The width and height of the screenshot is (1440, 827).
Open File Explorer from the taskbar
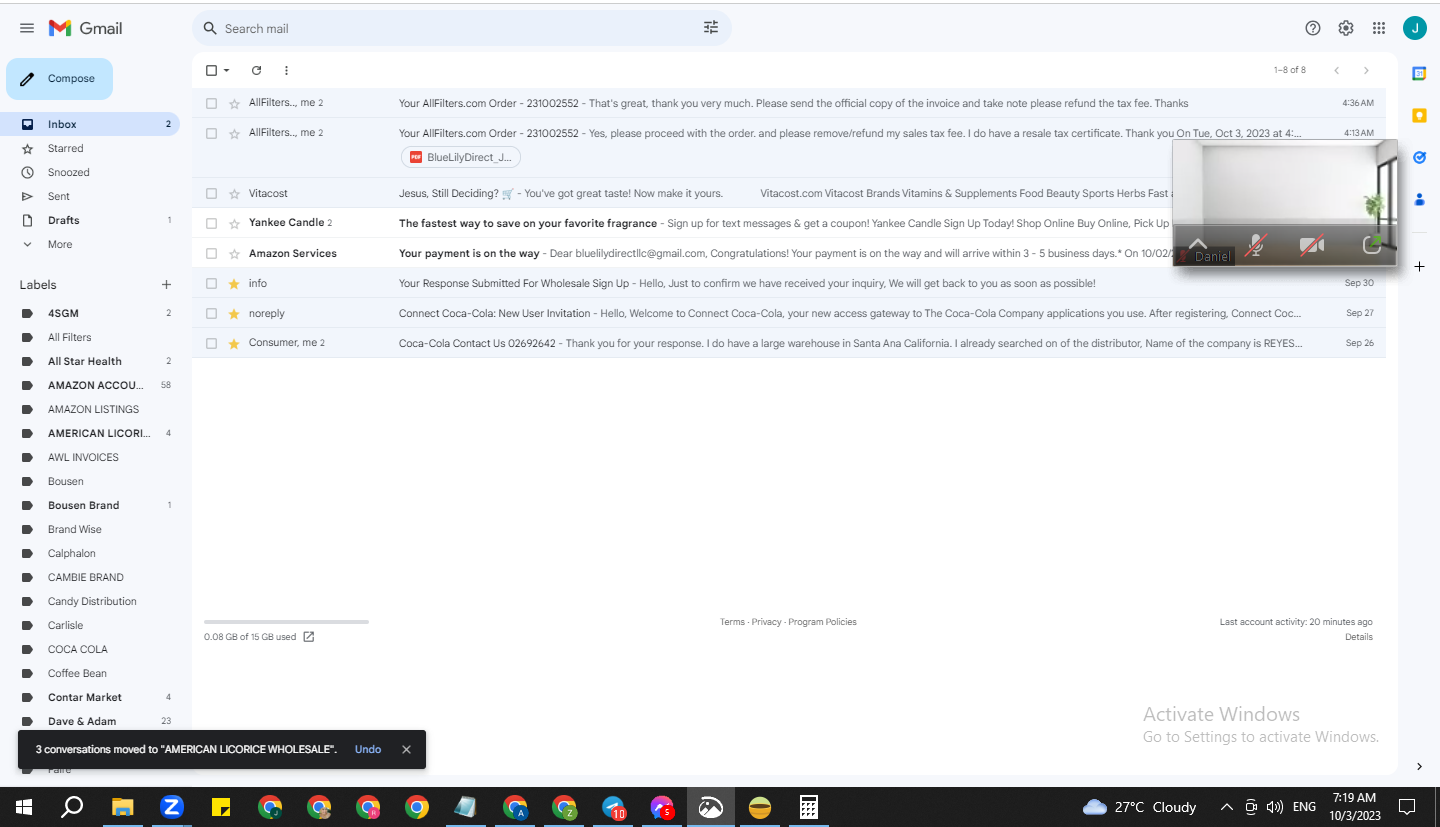click(x=122, y=807)
